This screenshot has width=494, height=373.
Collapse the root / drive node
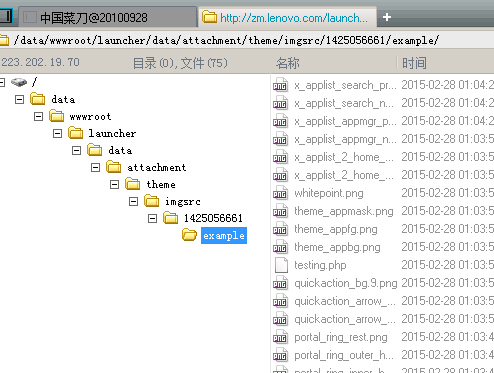coord(2,82)
